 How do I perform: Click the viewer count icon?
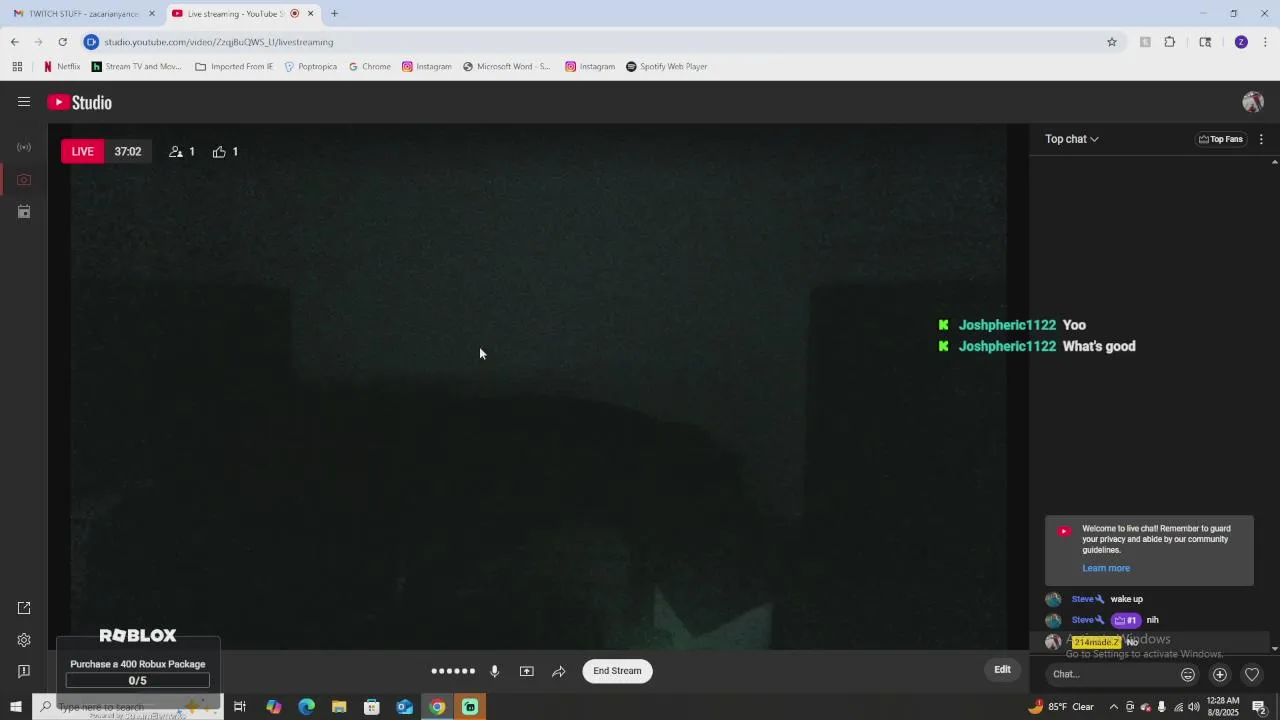coord(176,152)
